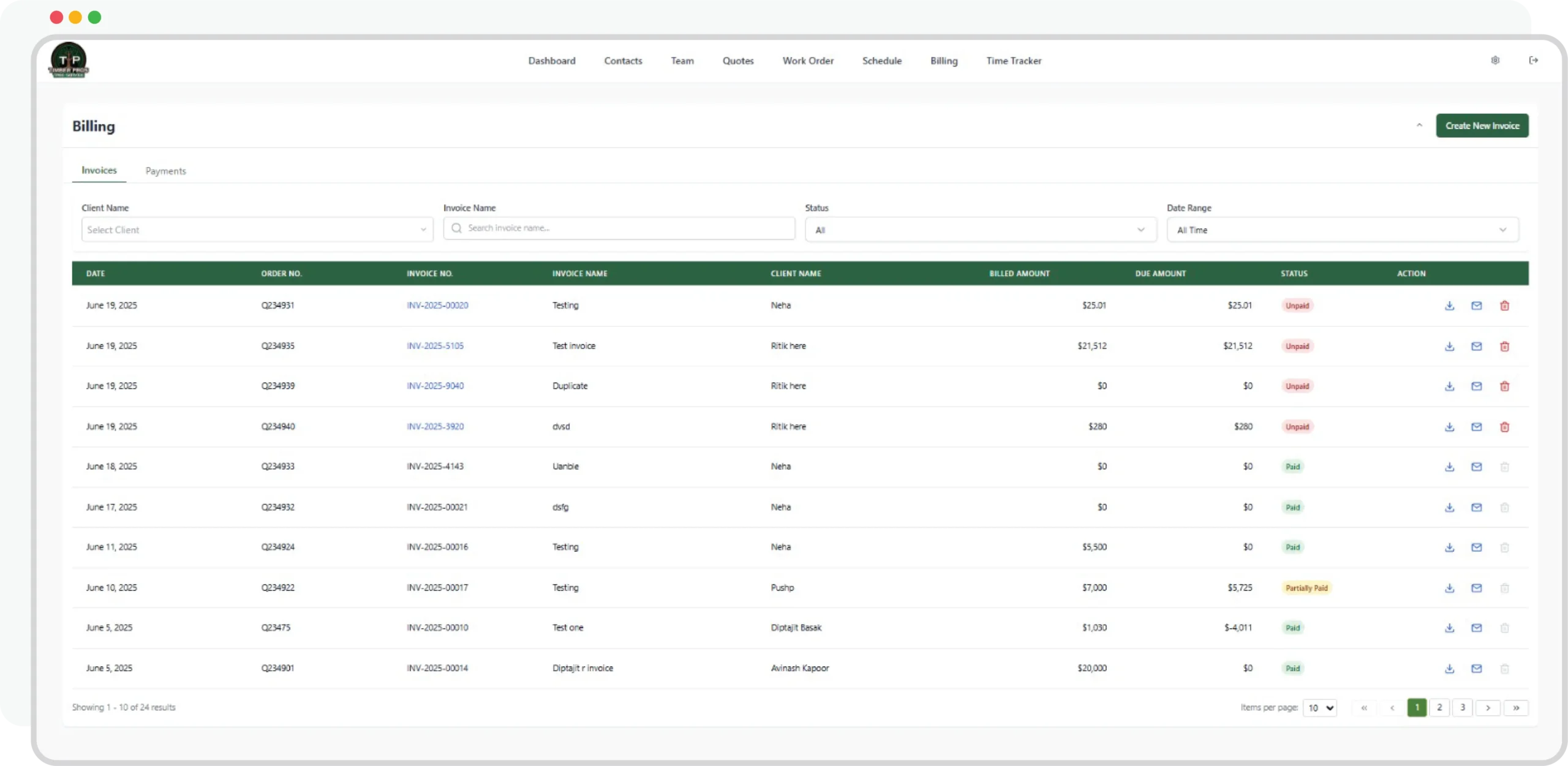Download invoice INV-2025-00021
1568x766 pixels.
point(1449,507)
